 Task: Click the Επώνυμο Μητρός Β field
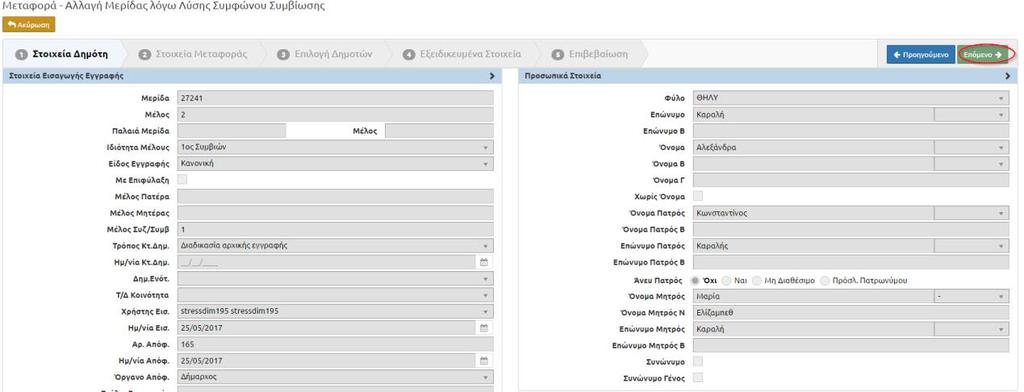pos(851,346)
